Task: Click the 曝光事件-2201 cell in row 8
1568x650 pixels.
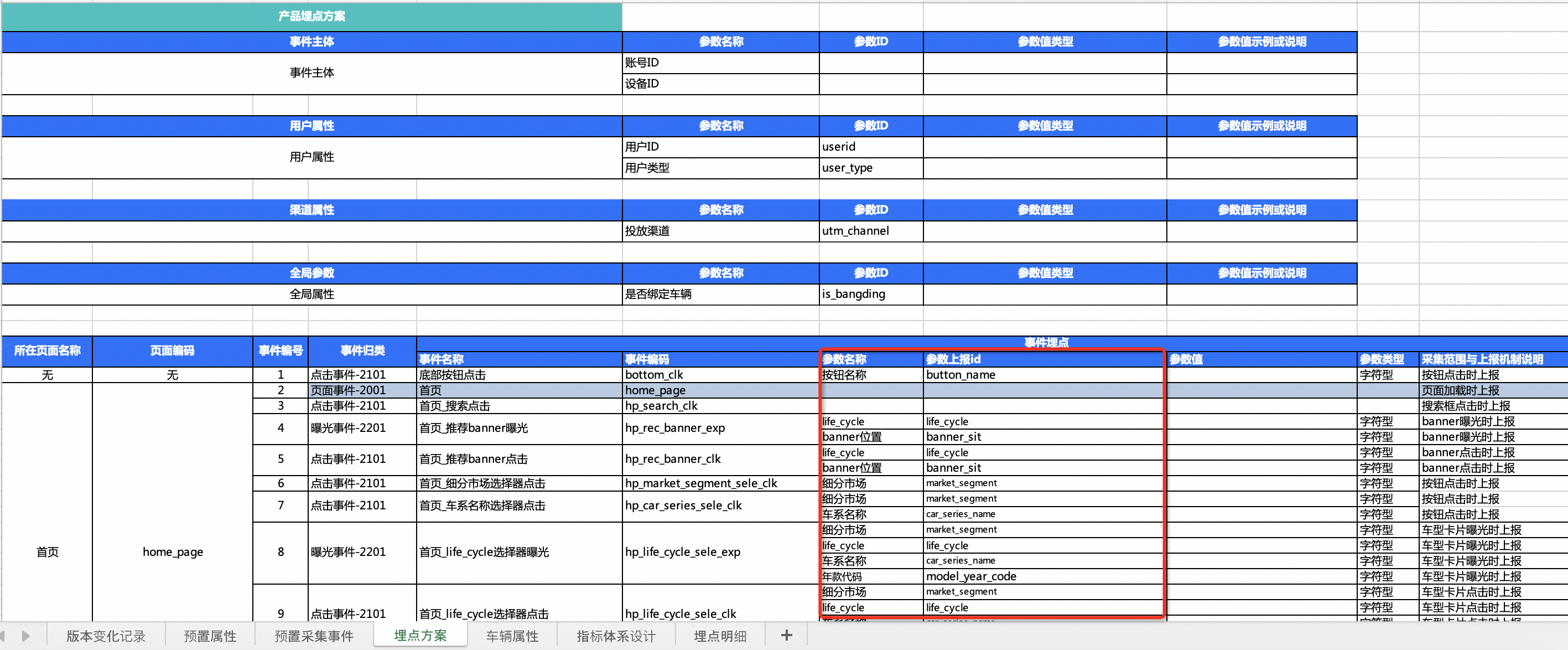Action: click(x=362, y=553)
